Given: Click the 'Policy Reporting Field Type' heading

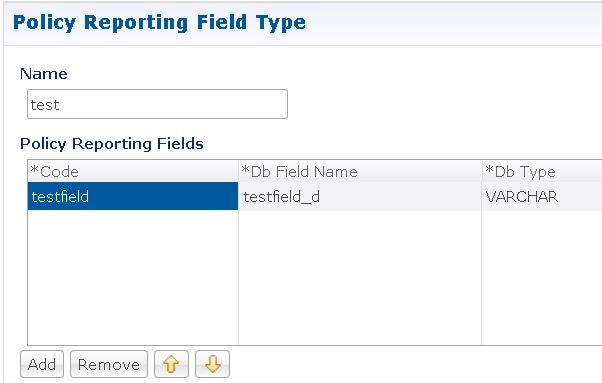Looking at the screenshot, I should 159,23.
